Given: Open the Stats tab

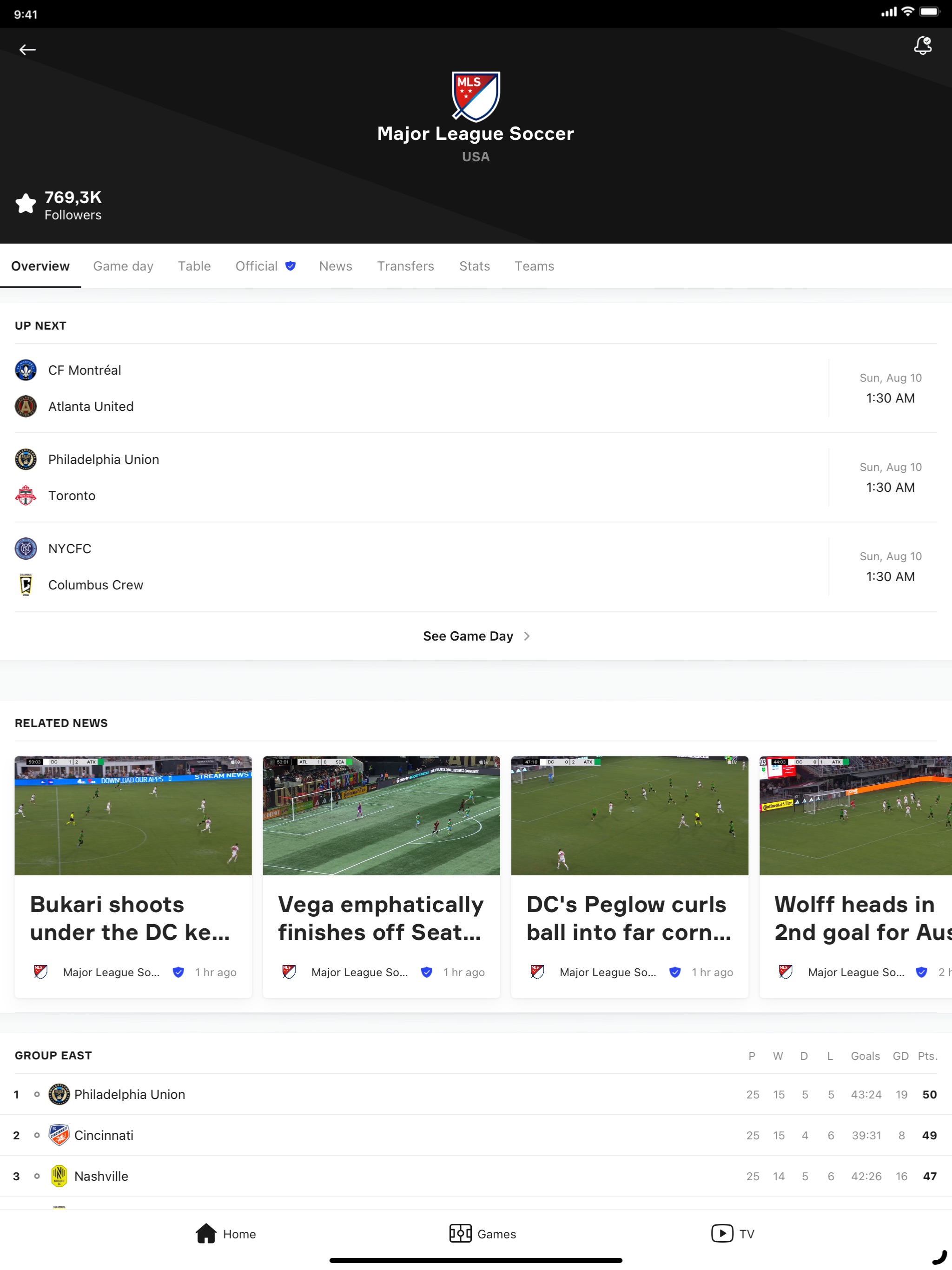Looking at the screenshot, I should [474, 266].
